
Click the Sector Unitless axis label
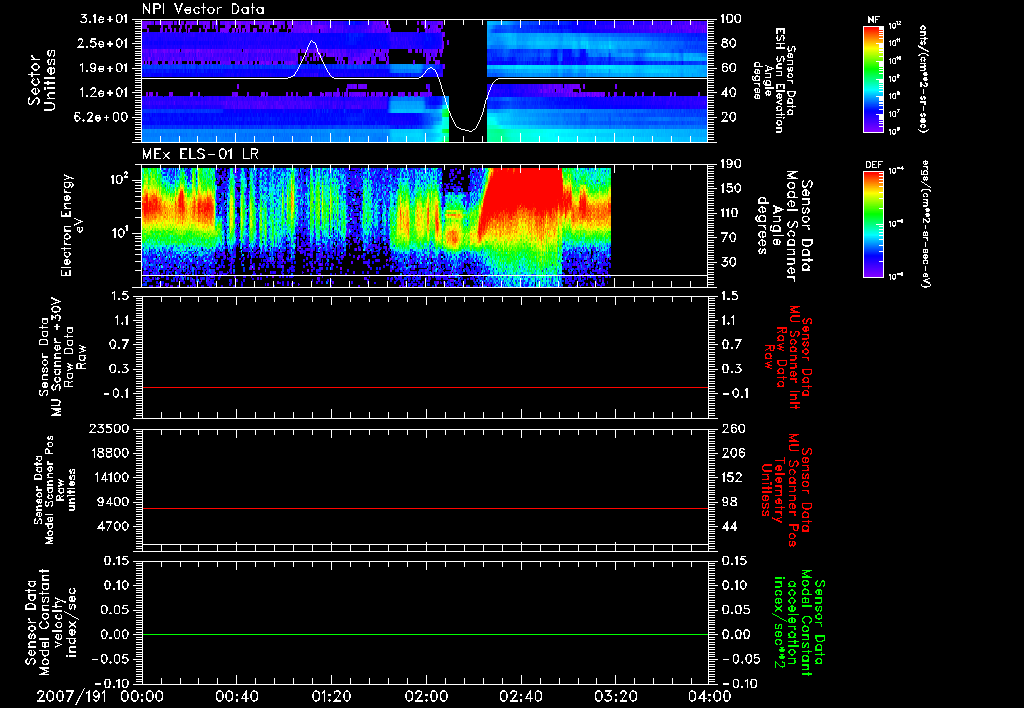click(42, 80)
